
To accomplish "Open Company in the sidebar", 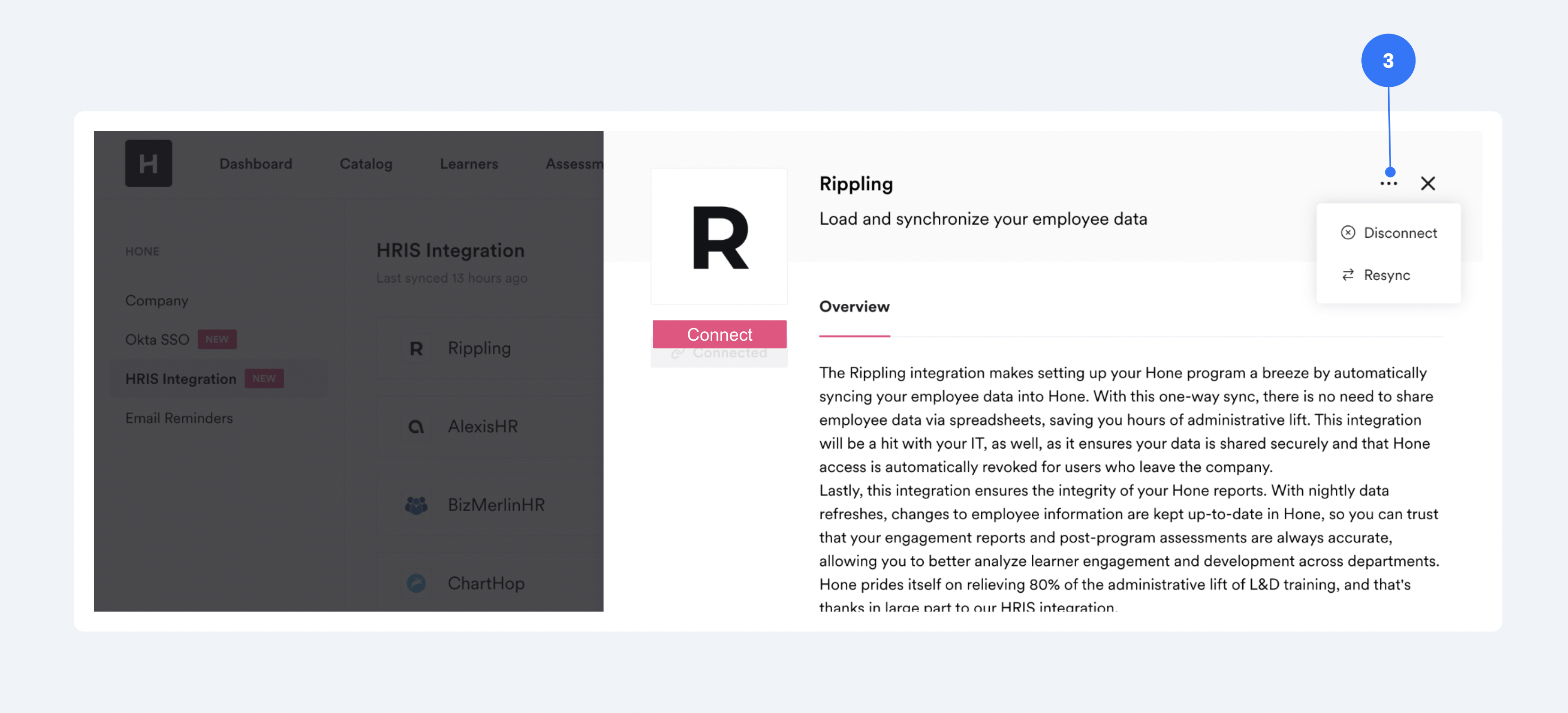I will point(156,301).
